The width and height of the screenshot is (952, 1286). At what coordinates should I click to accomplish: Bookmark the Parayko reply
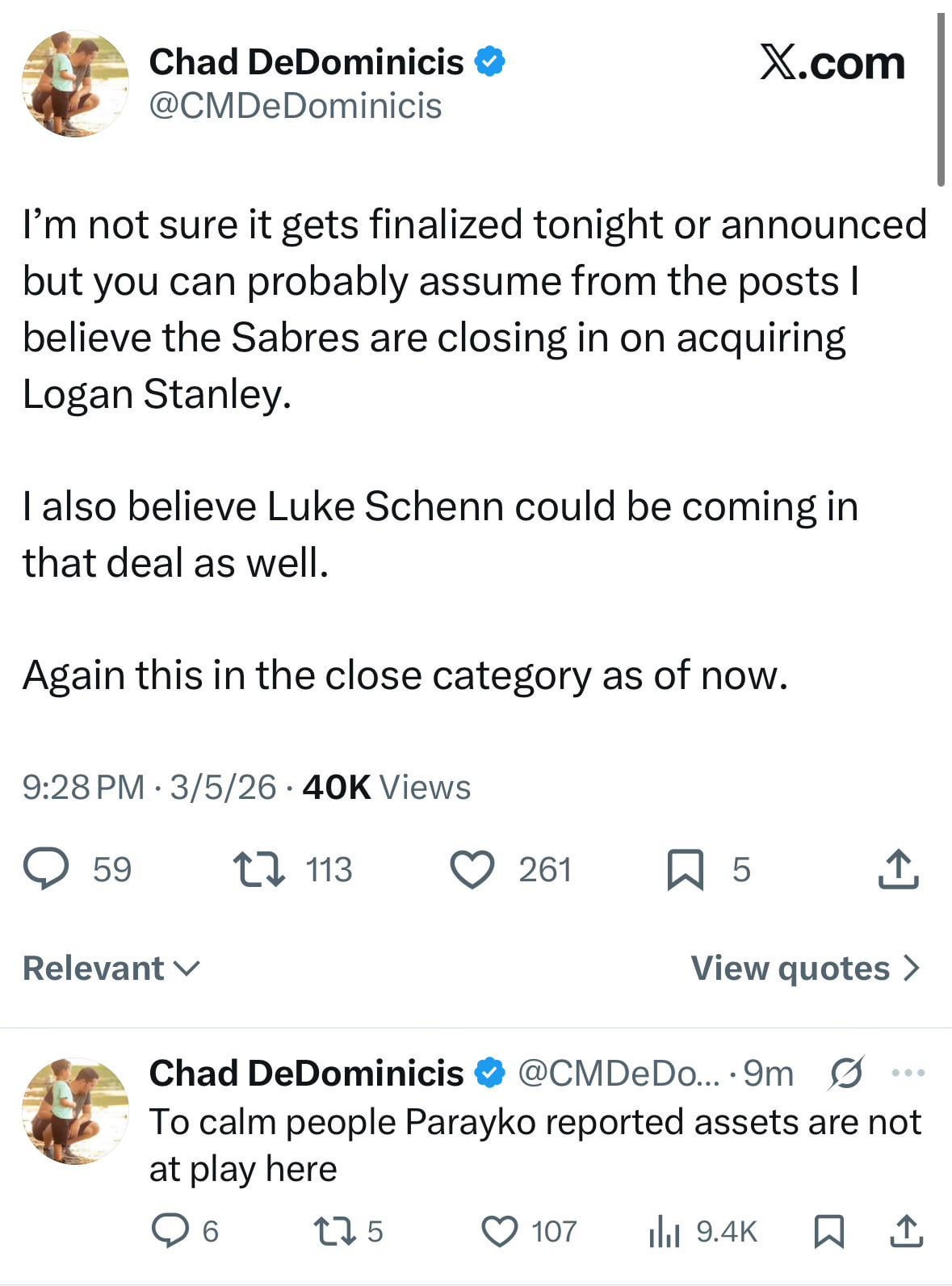pos(828,1231)
